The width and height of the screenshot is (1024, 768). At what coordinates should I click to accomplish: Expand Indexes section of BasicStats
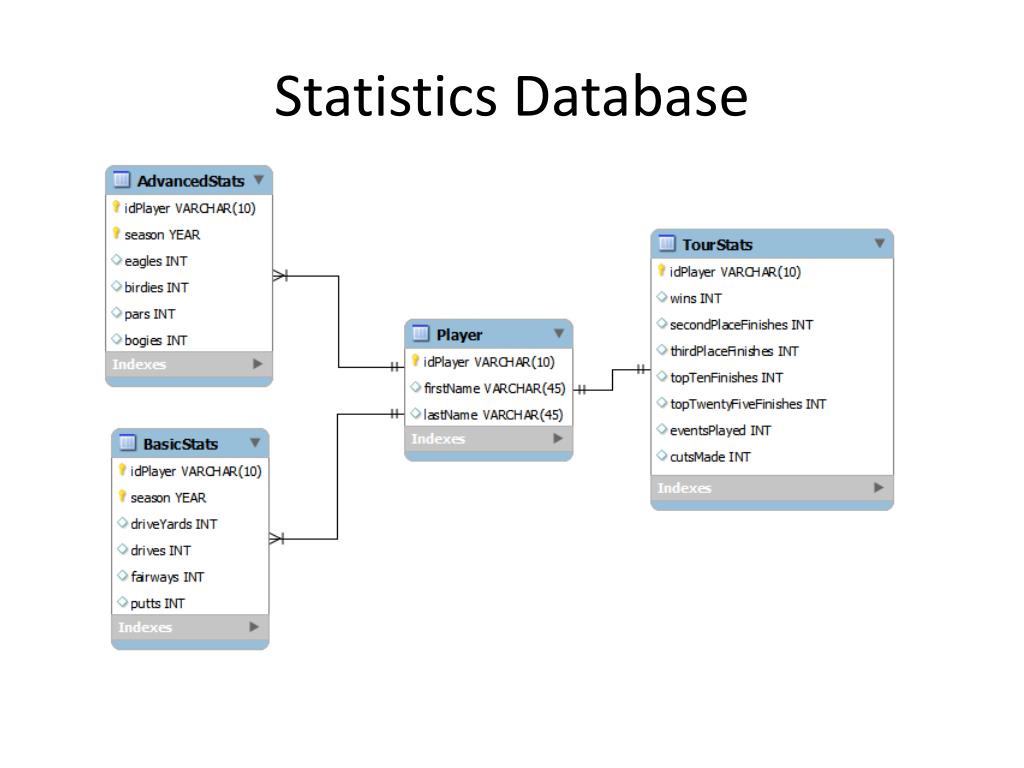254,627
